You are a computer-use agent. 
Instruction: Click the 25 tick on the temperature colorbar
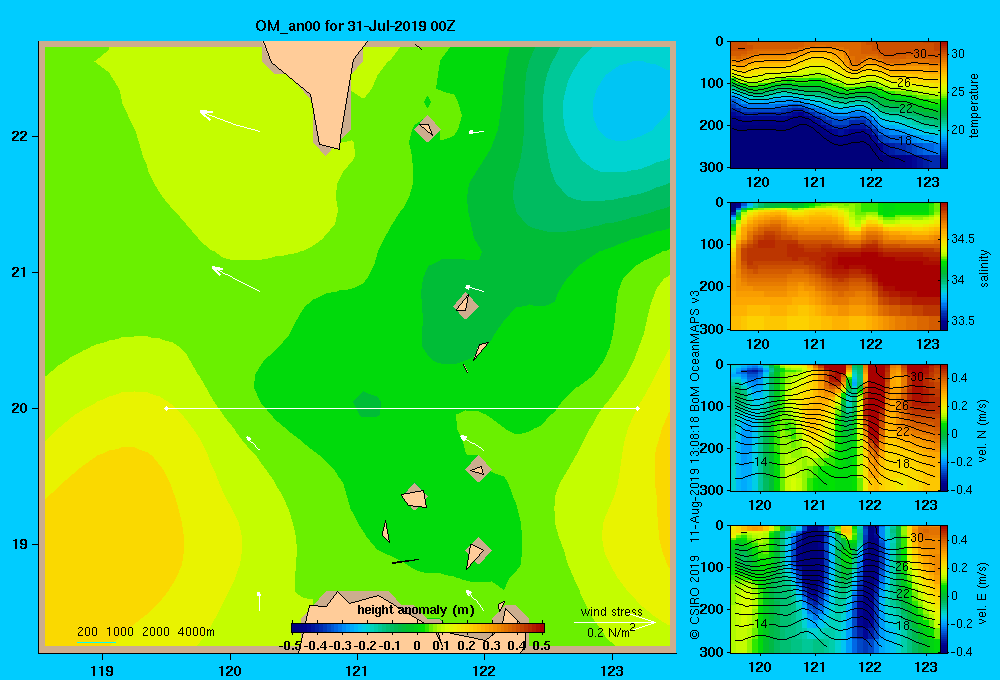958,92
